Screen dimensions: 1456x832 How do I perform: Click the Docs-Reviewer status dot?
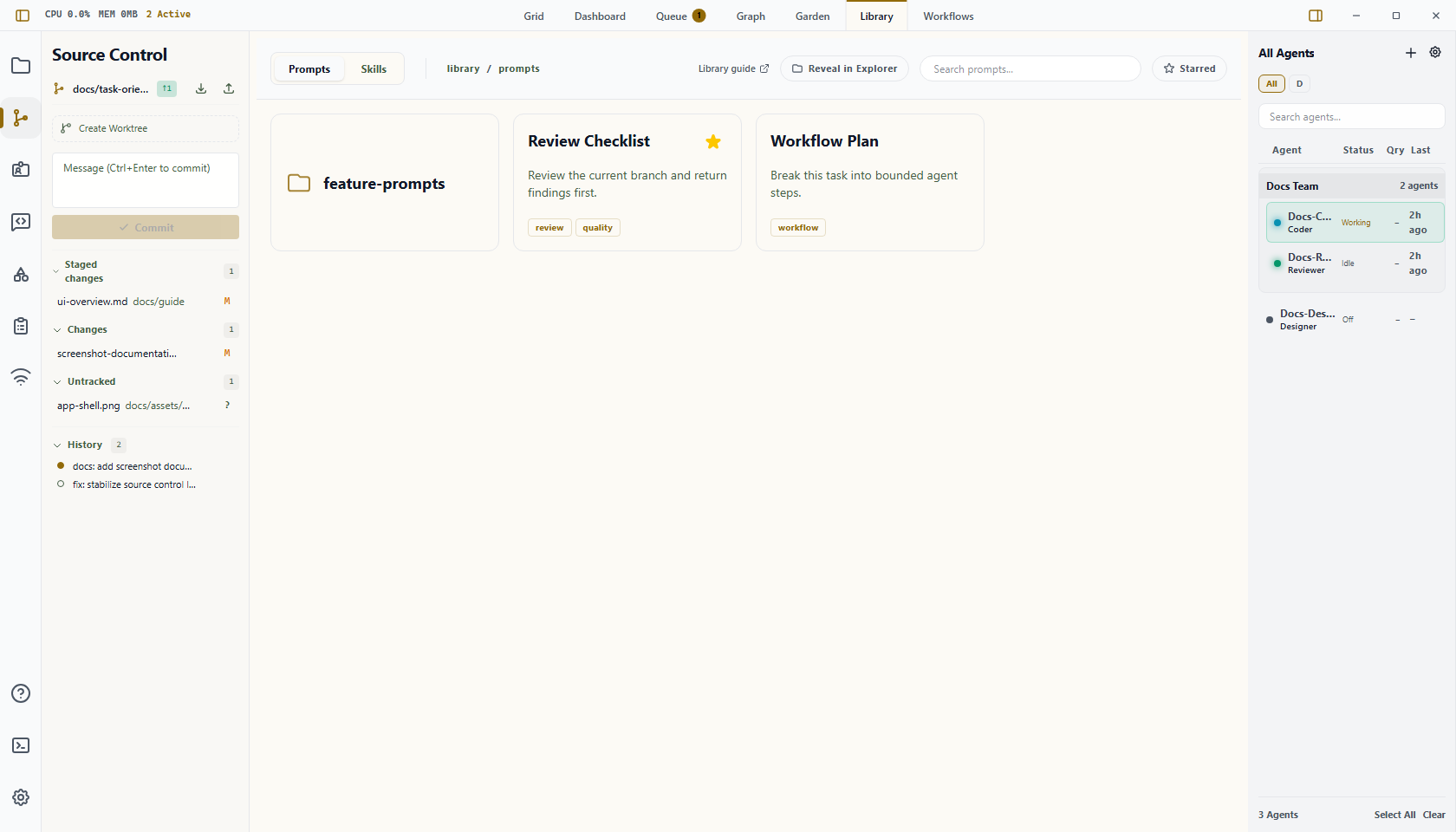point(1277,263)
